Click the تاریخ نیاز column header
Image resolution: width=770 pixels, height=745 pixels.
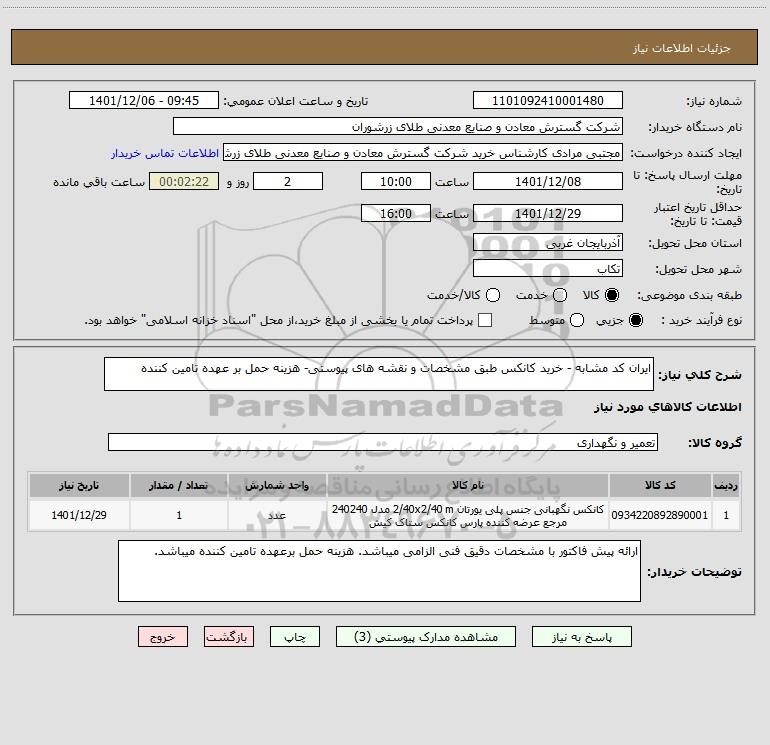coord(79,485)
